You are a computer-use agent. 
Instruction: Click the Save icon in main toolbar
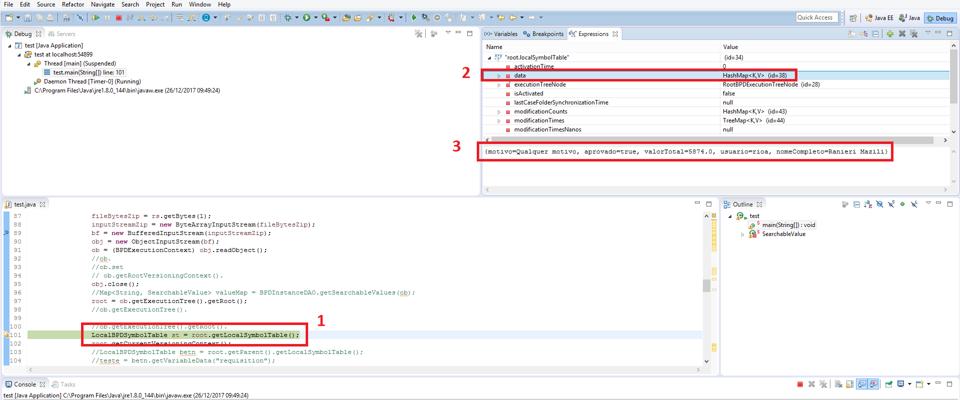point(28,18)
